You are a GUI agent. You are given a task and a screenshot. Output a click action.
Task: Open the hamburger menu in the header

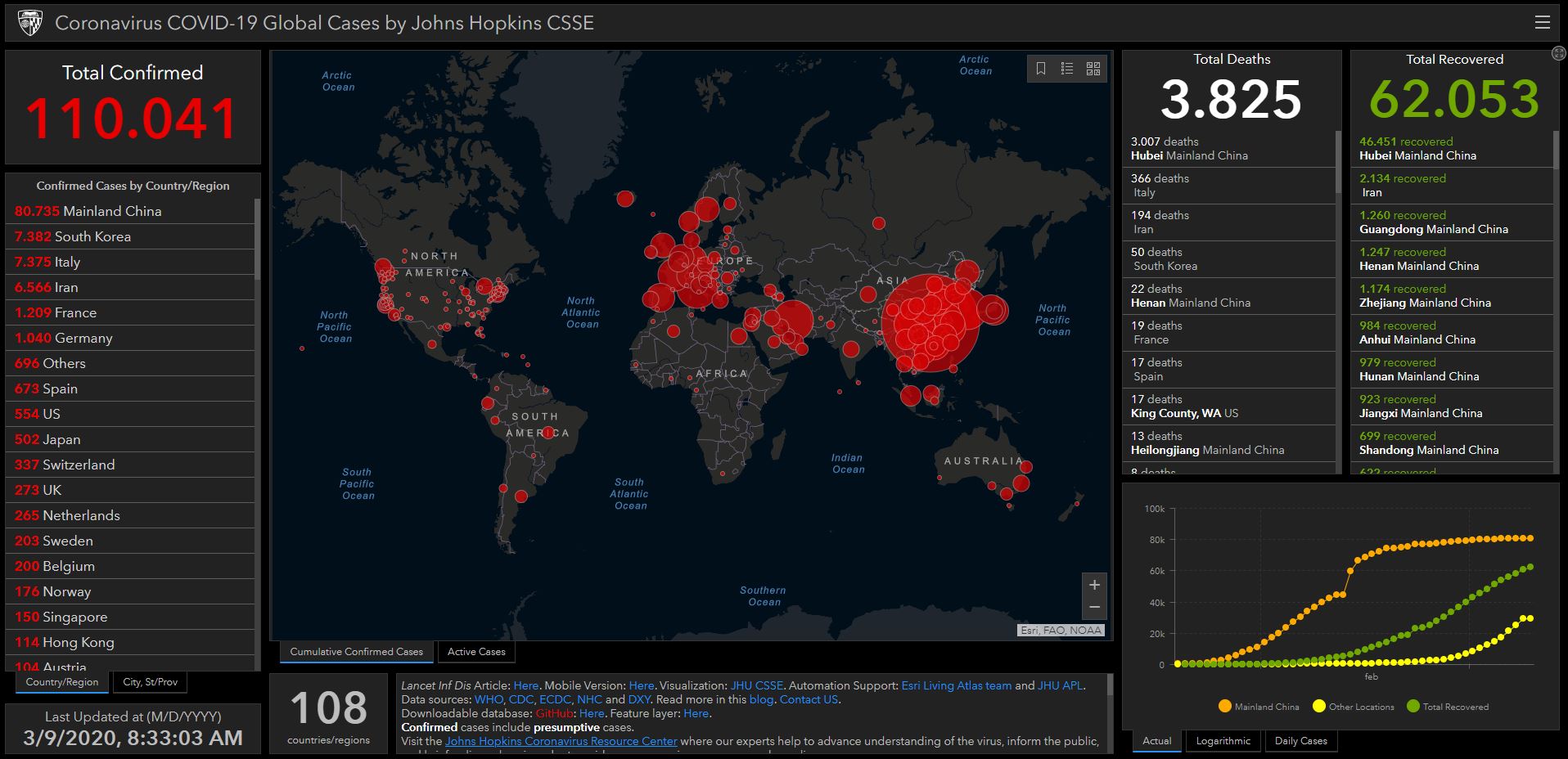(x=1542, y=23)
